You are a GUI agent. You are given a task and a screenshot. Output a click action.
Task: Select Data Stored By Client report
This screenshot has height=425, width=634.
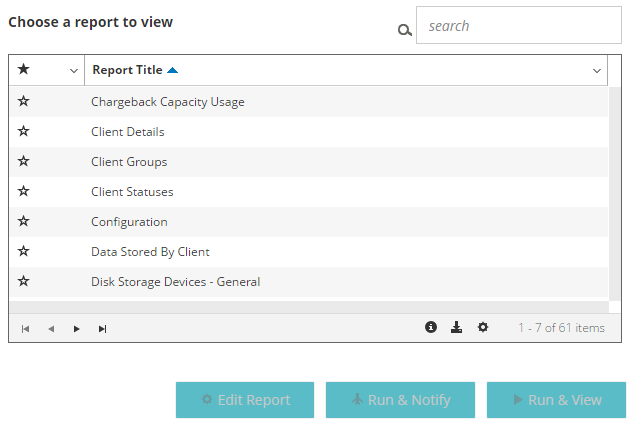(150, 252)
